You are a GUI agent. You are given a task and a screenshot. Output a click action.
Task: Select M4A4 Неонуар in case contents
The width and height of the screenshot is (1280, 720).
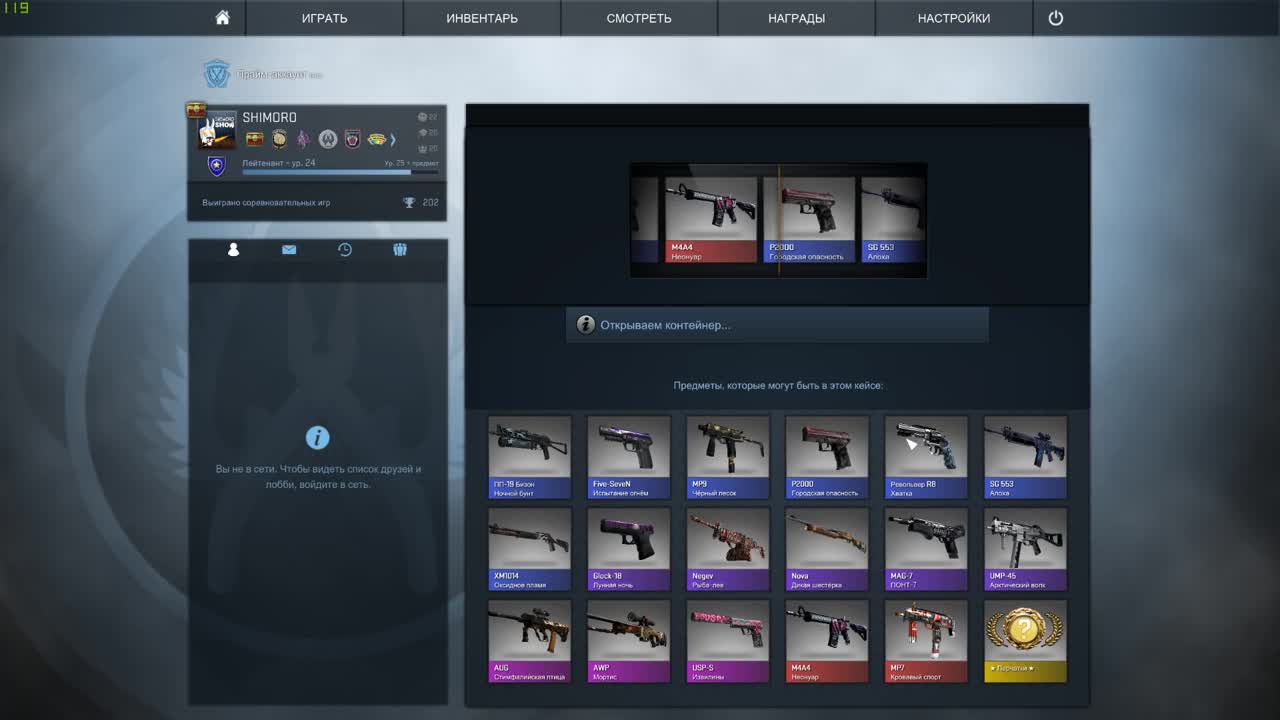click(x=827, y=641)
